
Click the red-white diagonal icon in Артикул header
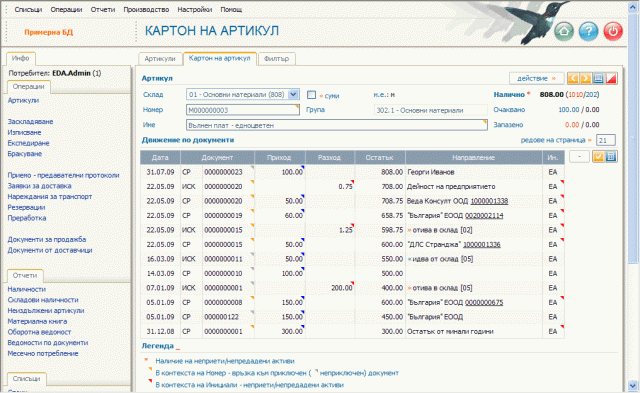(611, 78)
